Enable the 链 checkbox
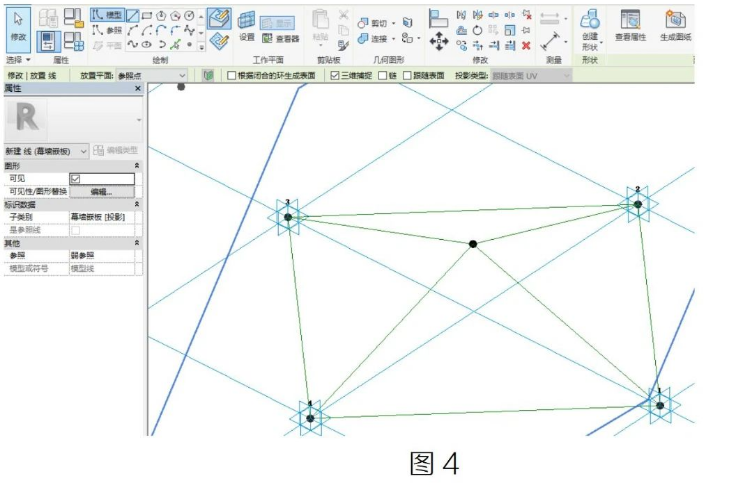 [382, 76]
